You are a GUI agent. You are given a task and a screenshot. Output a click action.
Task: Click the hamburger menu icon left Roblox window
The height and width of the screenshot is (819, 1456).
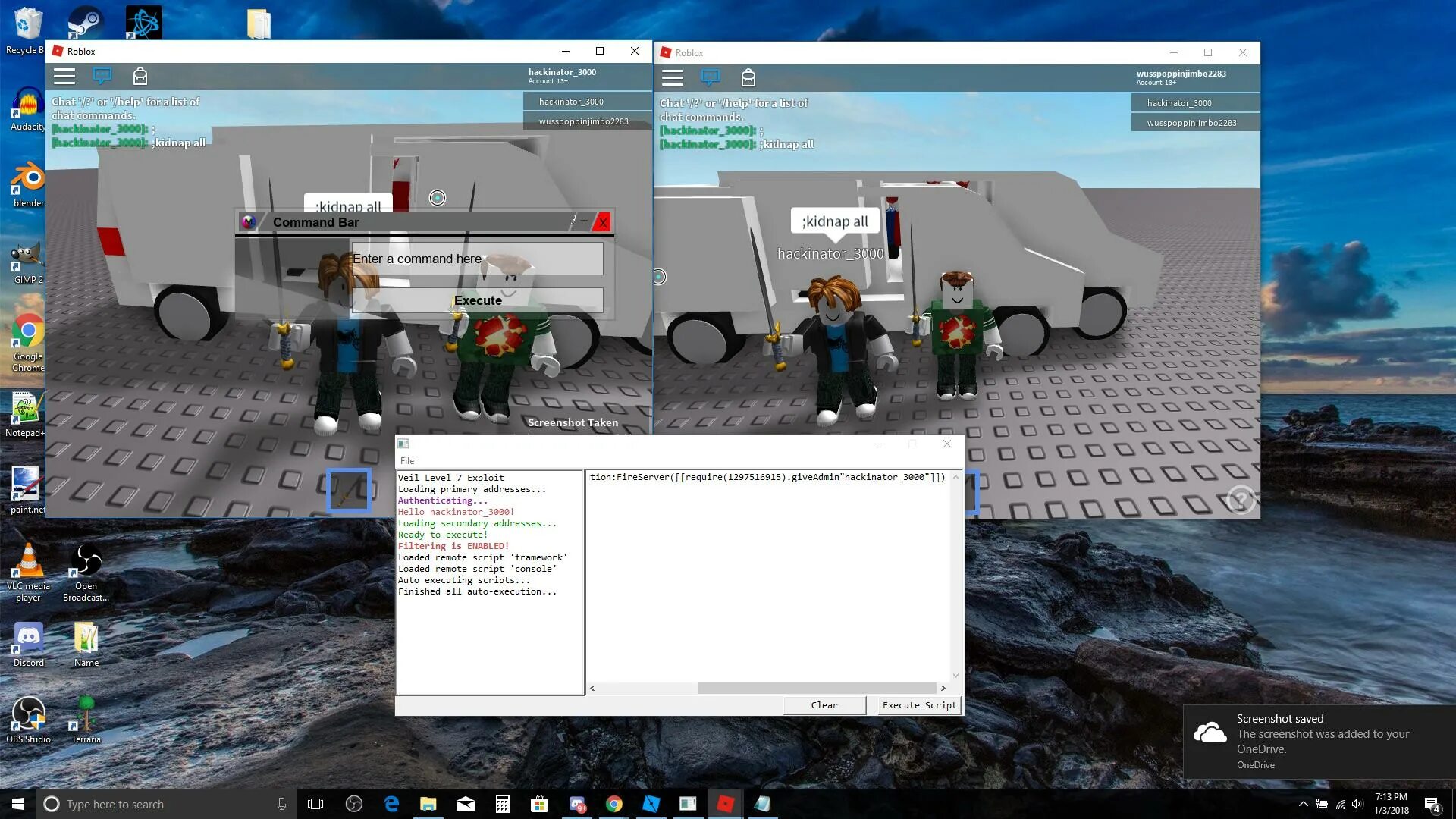(x=63, y=76)
